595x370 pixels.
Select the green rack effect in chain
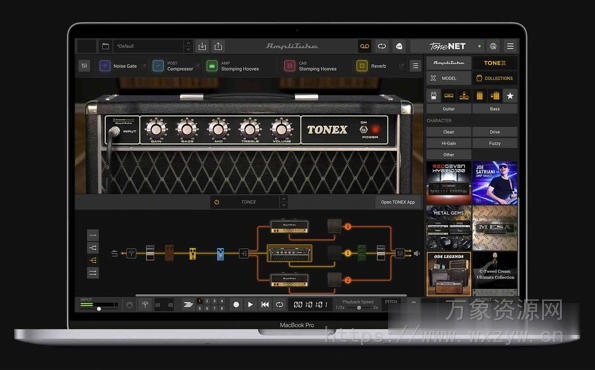pyautogui.click(x=362, y=253)
